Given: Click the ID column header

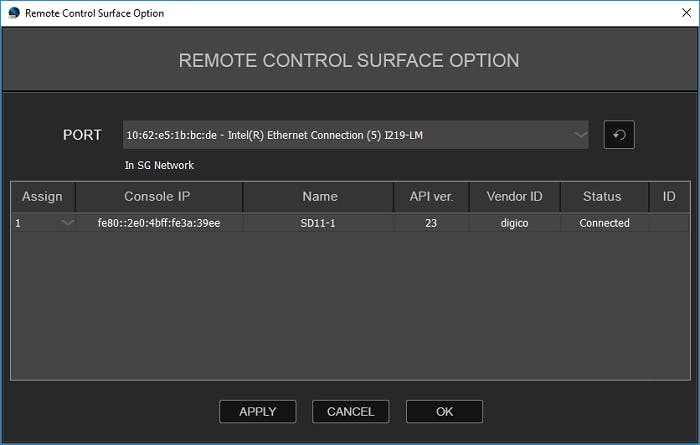Looking at the screenshot, I should (669, 197).
